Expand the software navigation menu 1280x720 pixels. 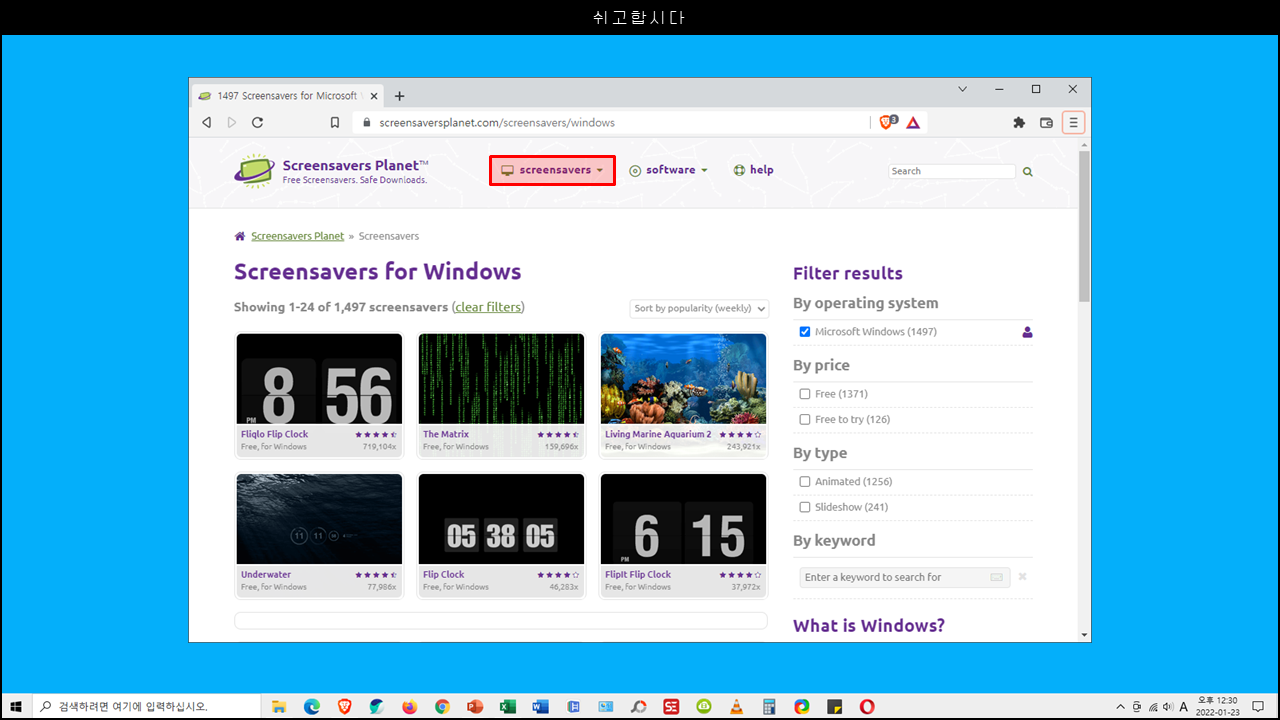(x=668, y=170)
